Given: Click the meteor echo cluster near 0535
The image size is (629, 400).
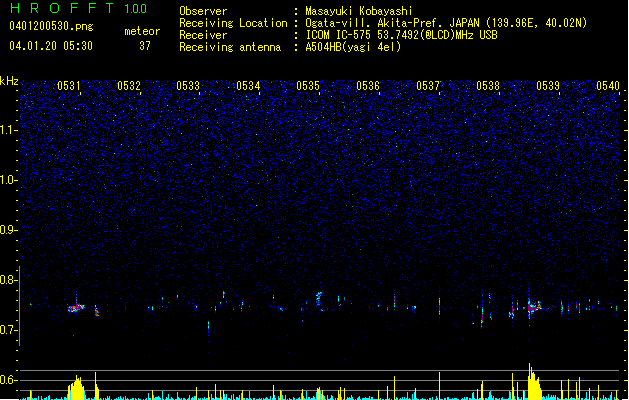Looking at the screenshot, I should [x=319, y=299].
